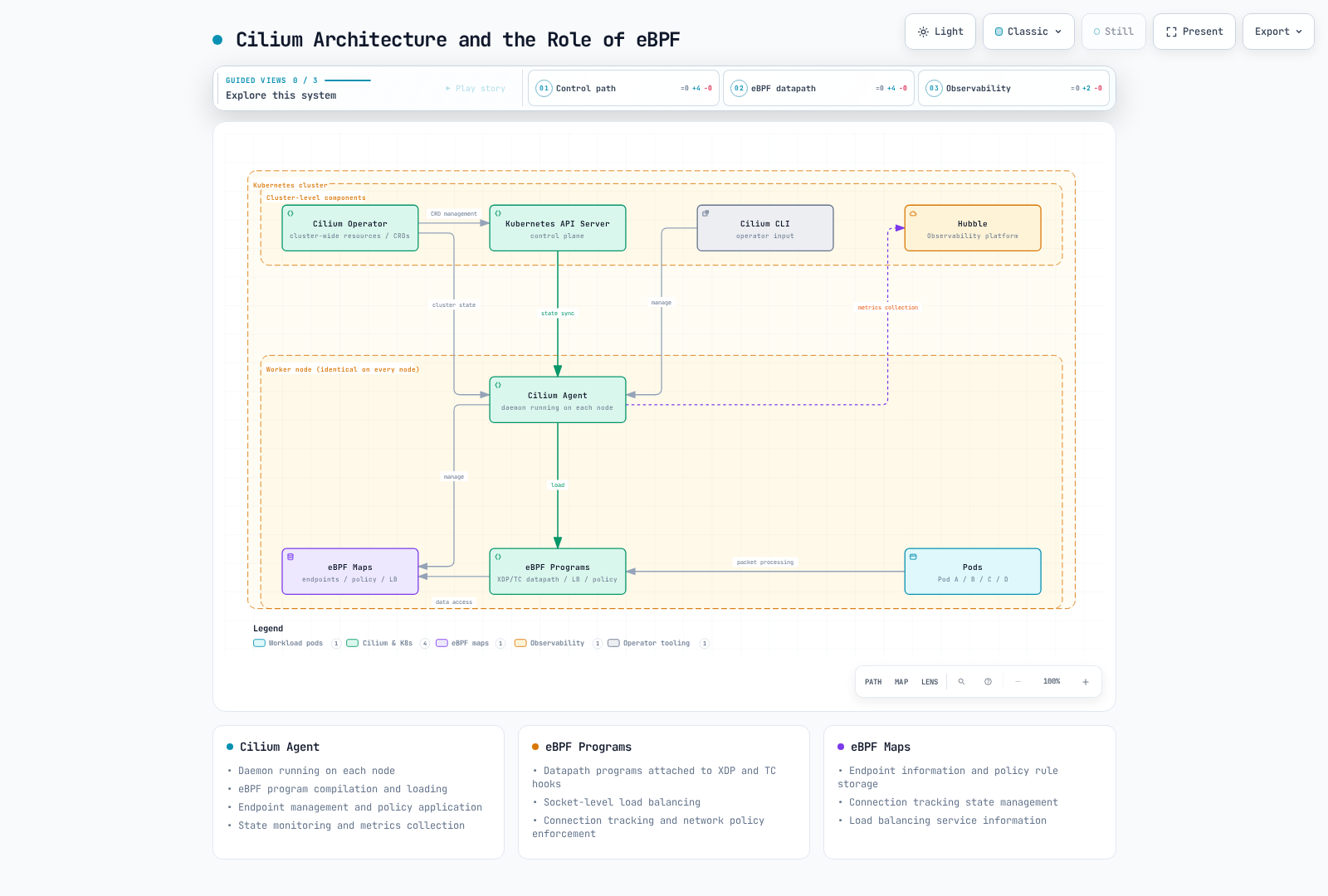Viewport: 1328px width, 896px height.
Task: Switch to LENS mode
Action: (930, 682)
